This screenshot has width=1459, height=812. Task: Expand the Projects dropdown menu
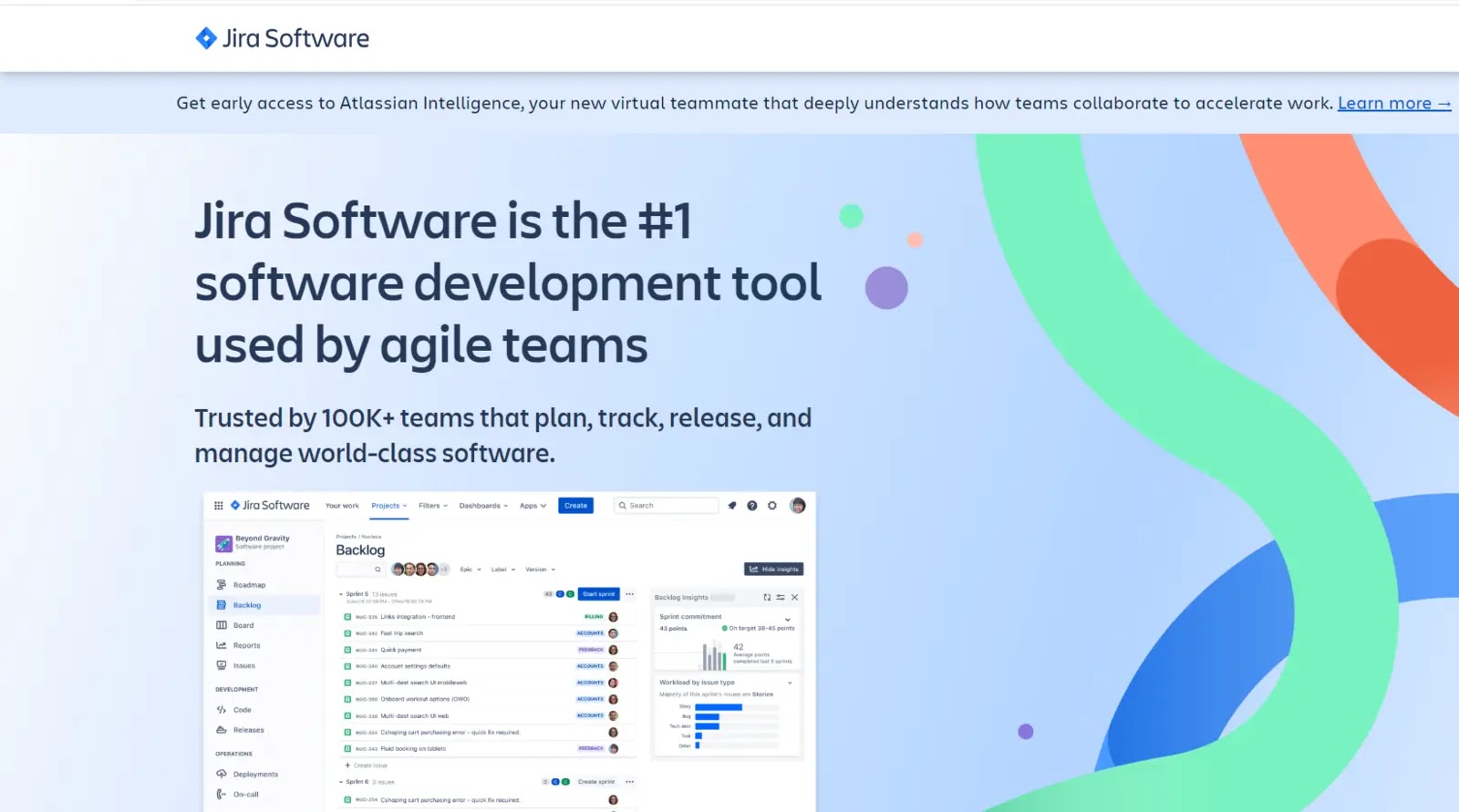(389, 506)
